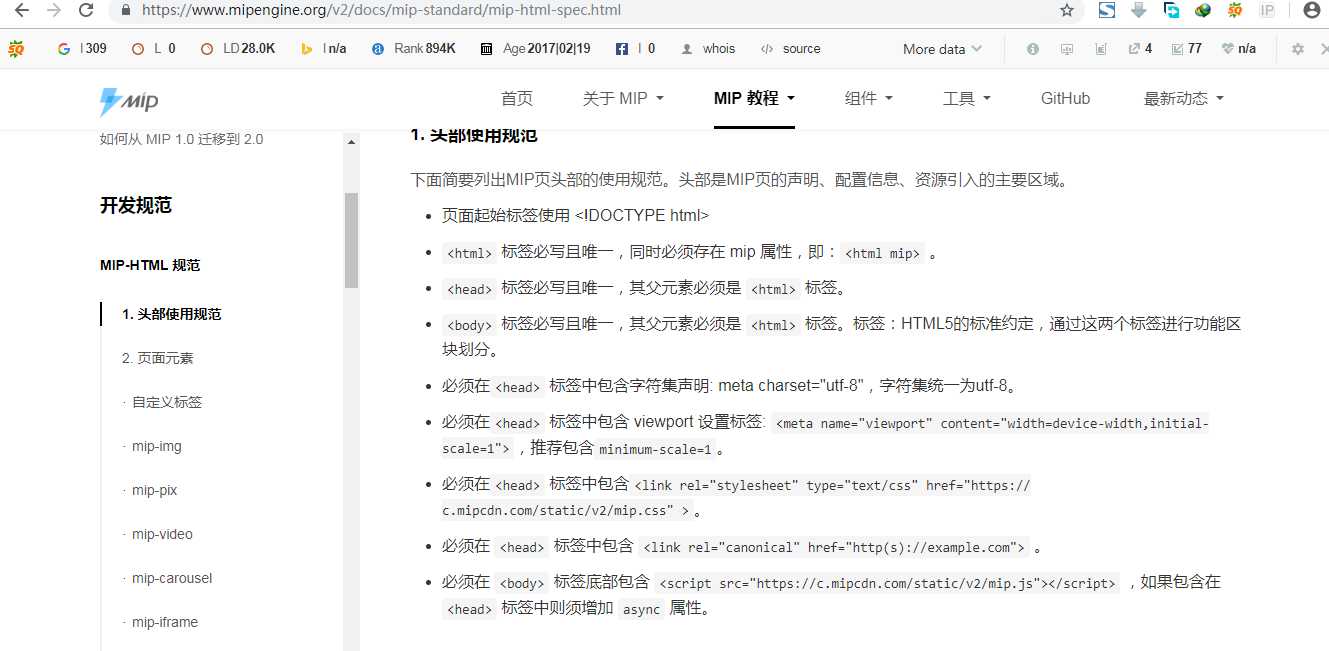Show internal links count 77
The width and height of the screenshot is (1329, 651).
tap(1187, 48)
